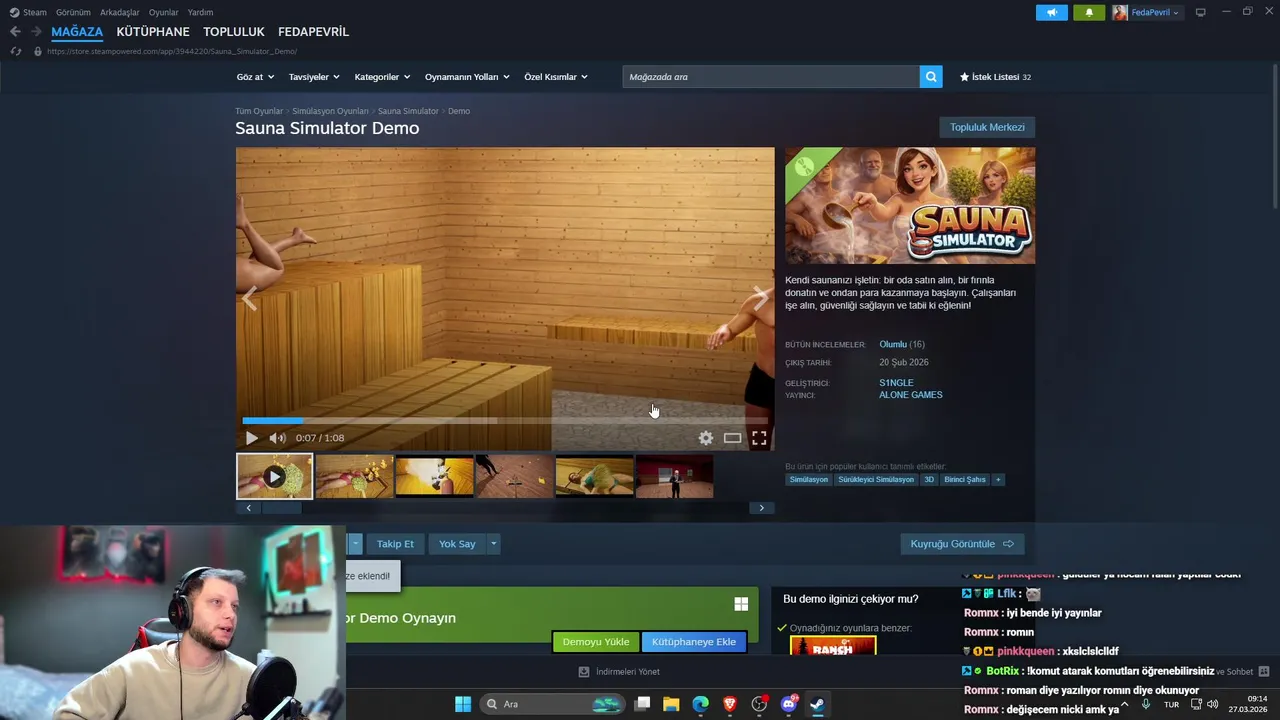Open the Kategoriler dropdown

point(382,77)
